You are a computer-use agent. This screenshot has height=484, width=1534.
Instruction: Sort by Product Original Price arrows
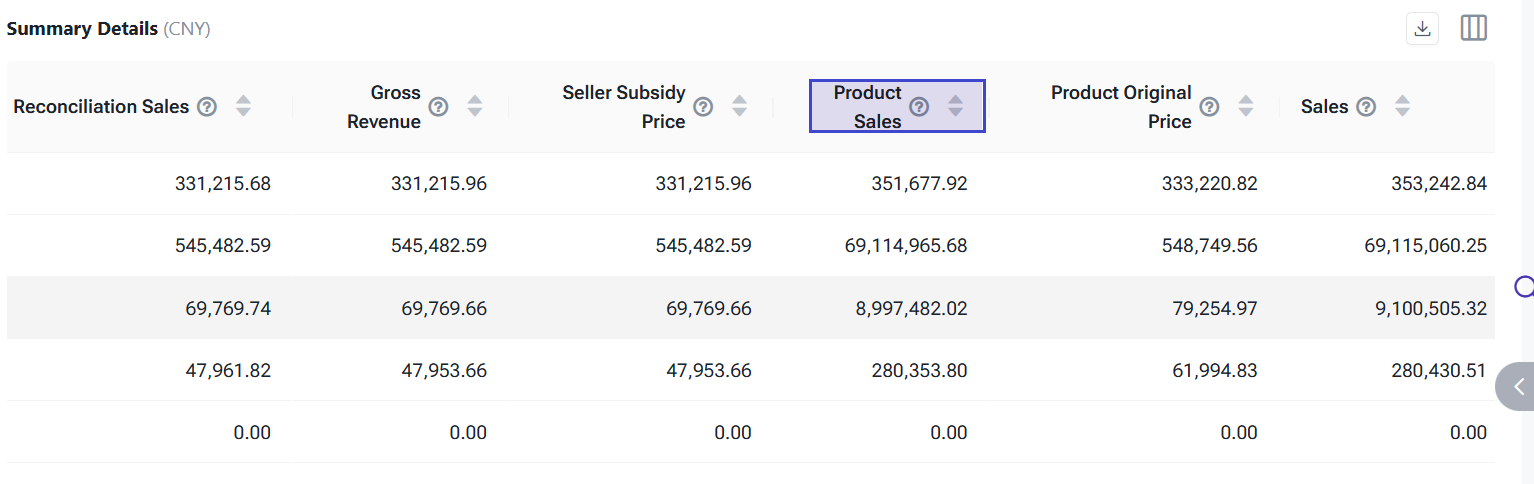[1245, 107]
